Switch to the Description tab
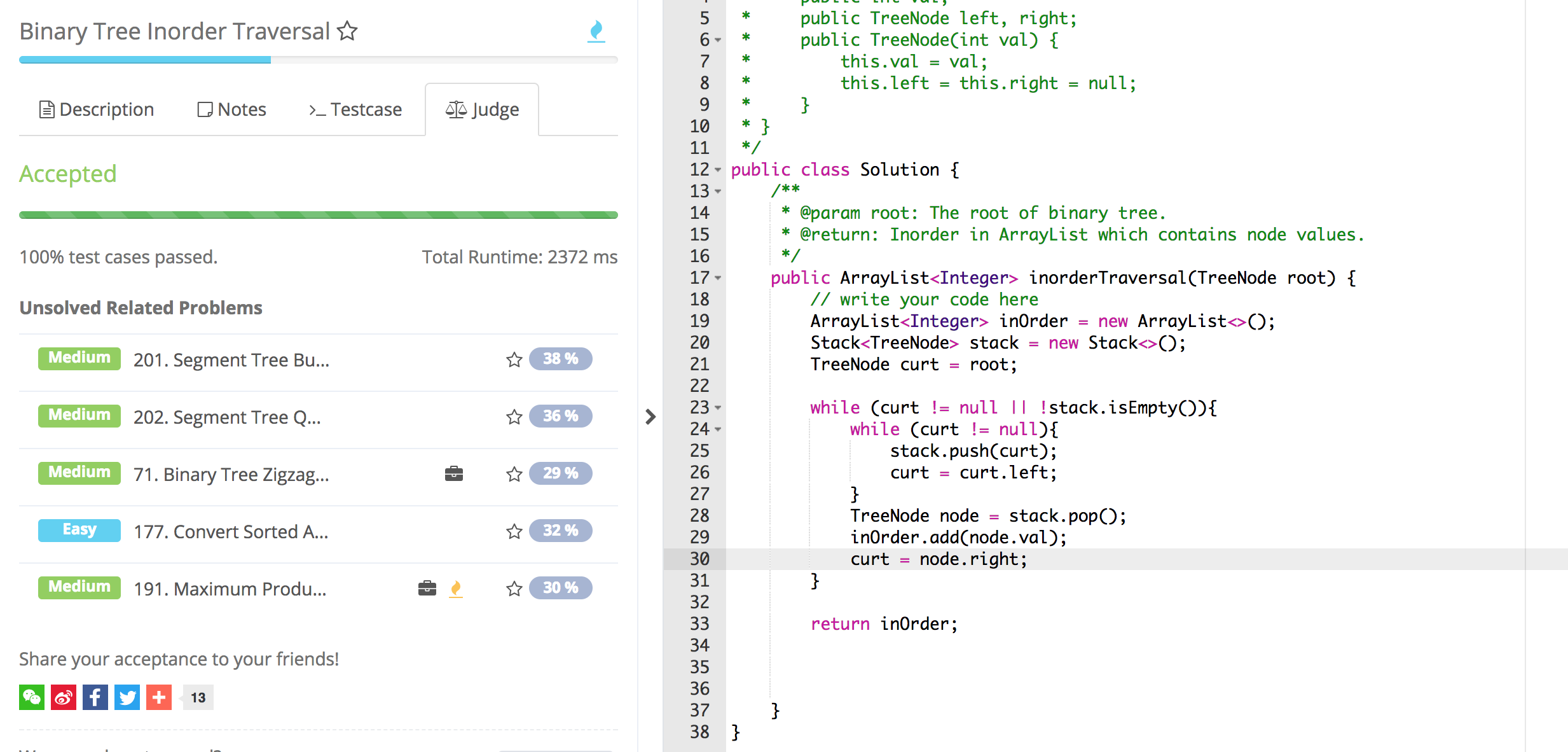The height and width of the screenshot is (752, 1568). pos(96,110)
